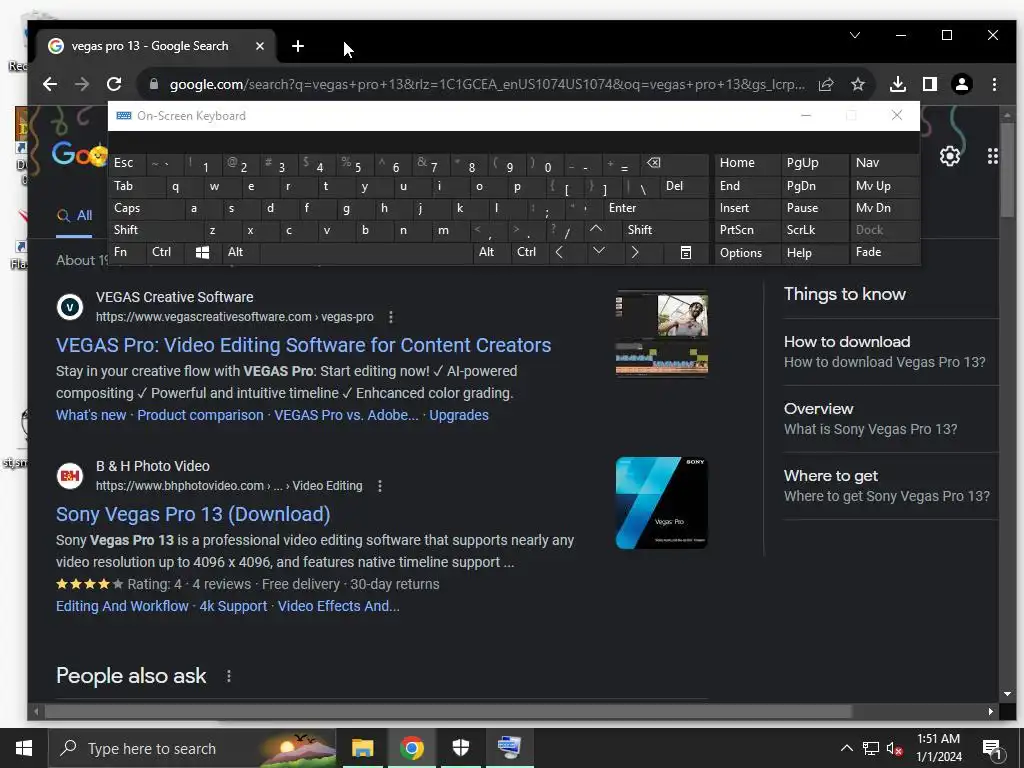
Task: Go forward in Chrome
Action: pos(82,84)
